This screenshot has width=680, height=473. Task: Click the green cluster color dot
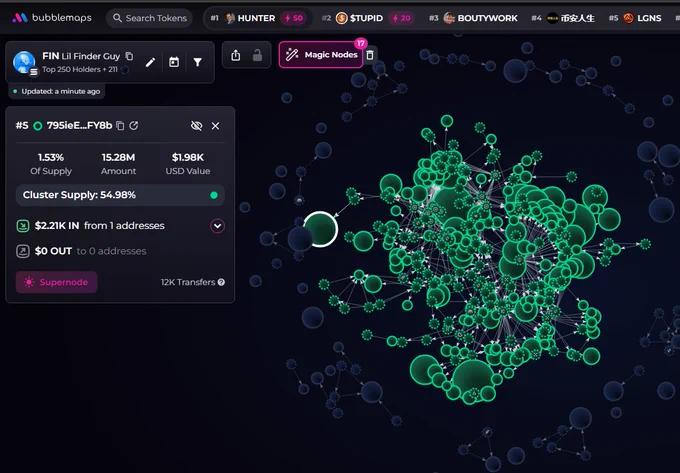coord(214,195)
